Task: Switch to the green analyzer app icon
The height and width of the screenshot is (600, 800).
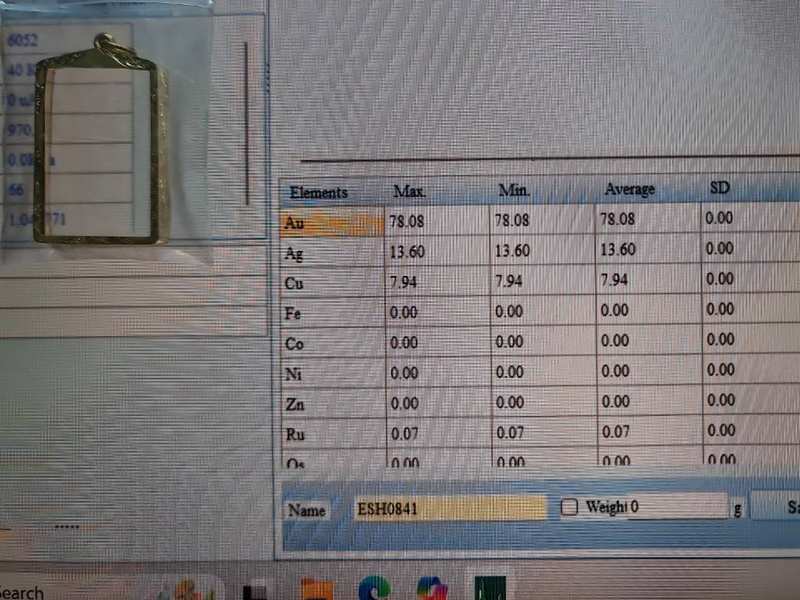Action: click(x=491, y=589)
